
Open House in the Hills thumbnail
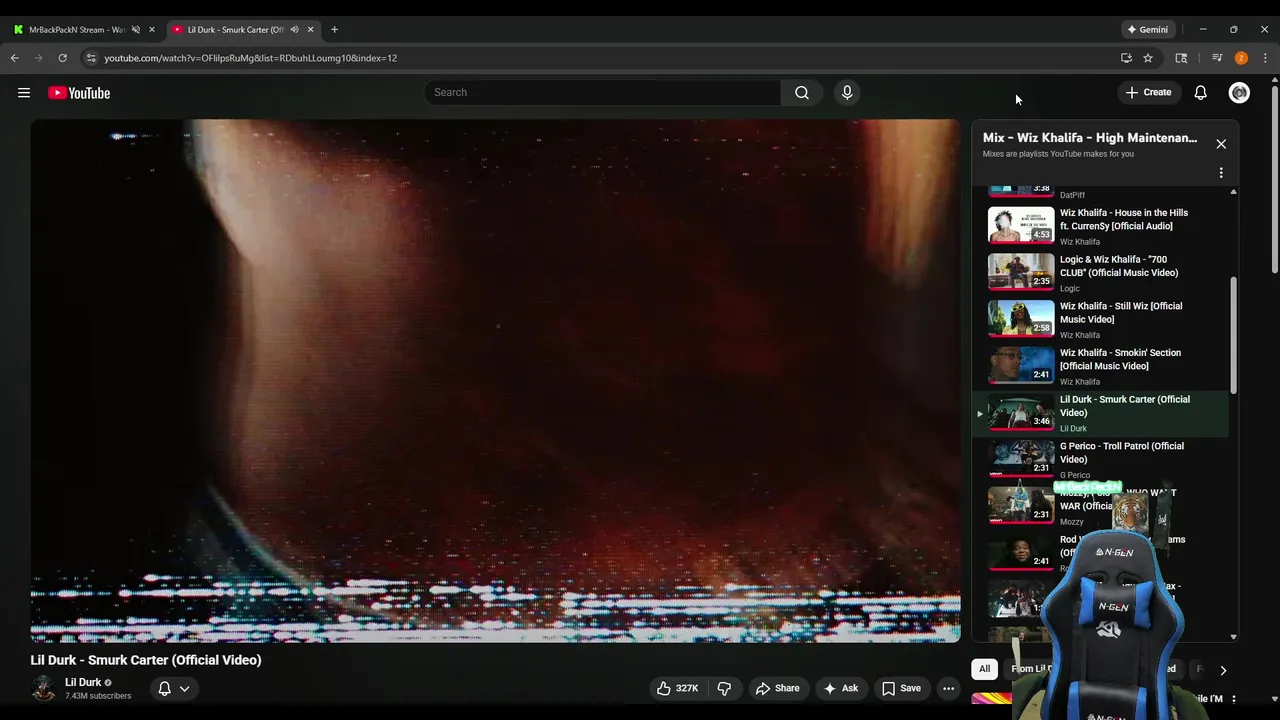pos(1021,225)
